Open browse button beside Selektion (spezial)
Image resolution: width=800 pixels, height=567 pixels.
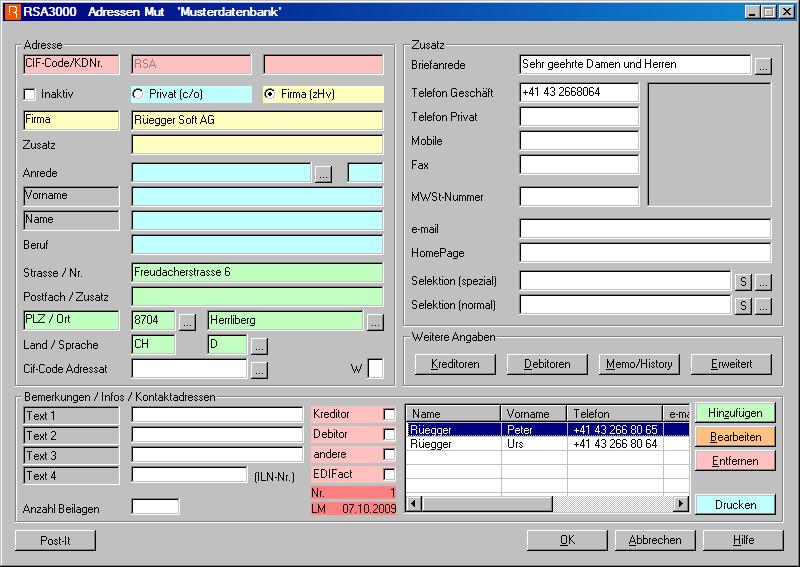[x=763, y=281]
